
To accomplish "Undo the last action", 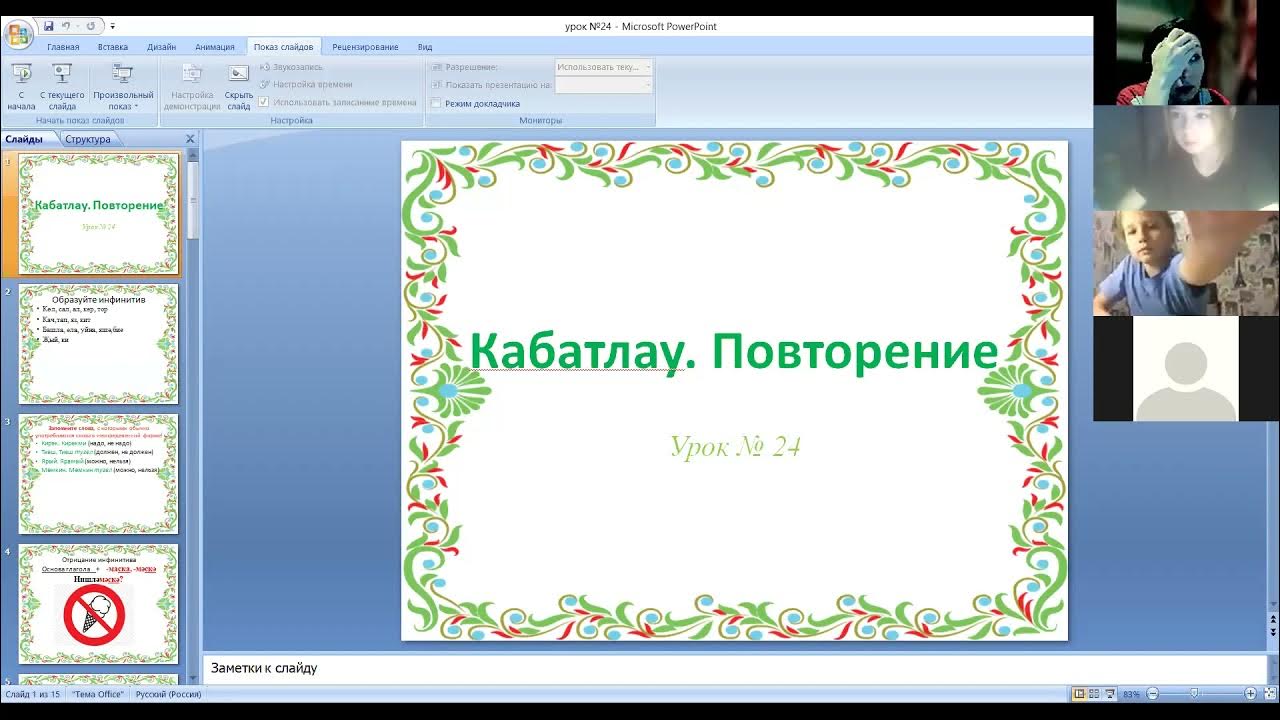I will 66,26.
